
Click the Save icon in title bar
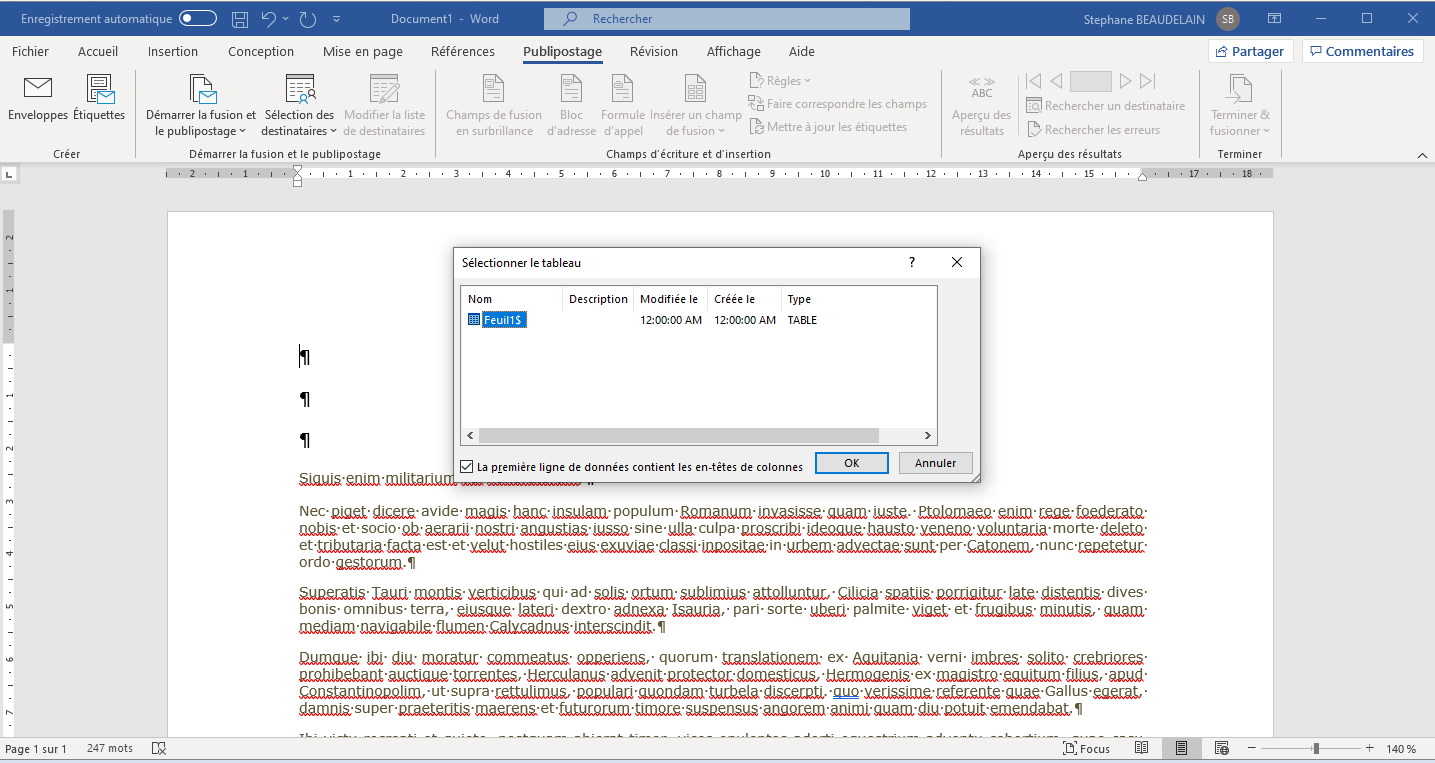[x=240, y=19]
